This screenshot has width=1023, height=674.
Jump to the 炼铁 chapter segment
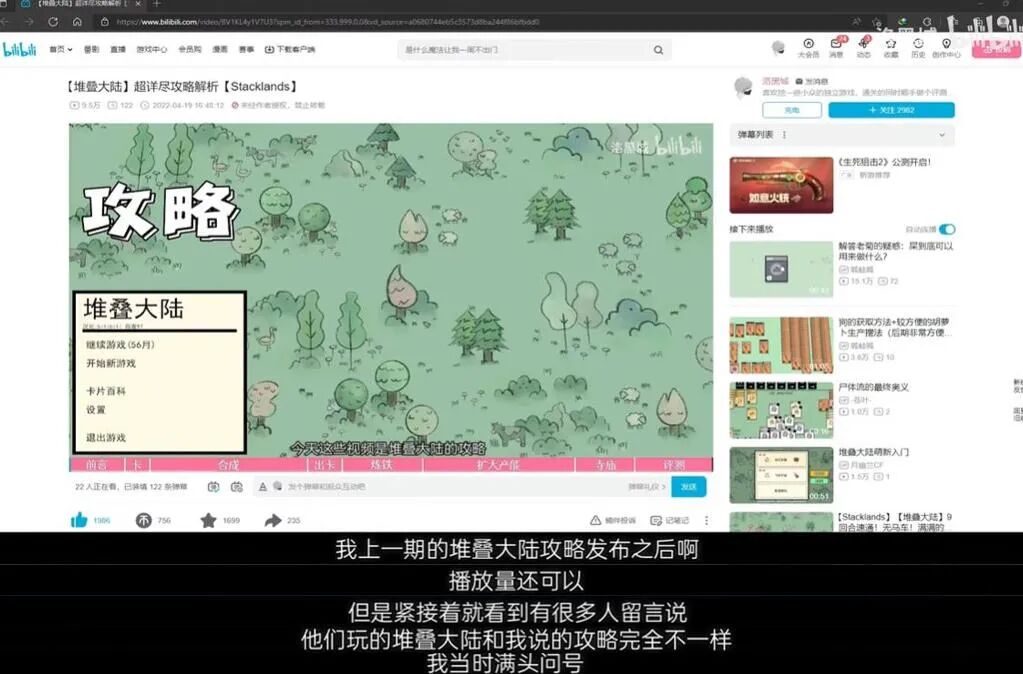click(382, 465)
